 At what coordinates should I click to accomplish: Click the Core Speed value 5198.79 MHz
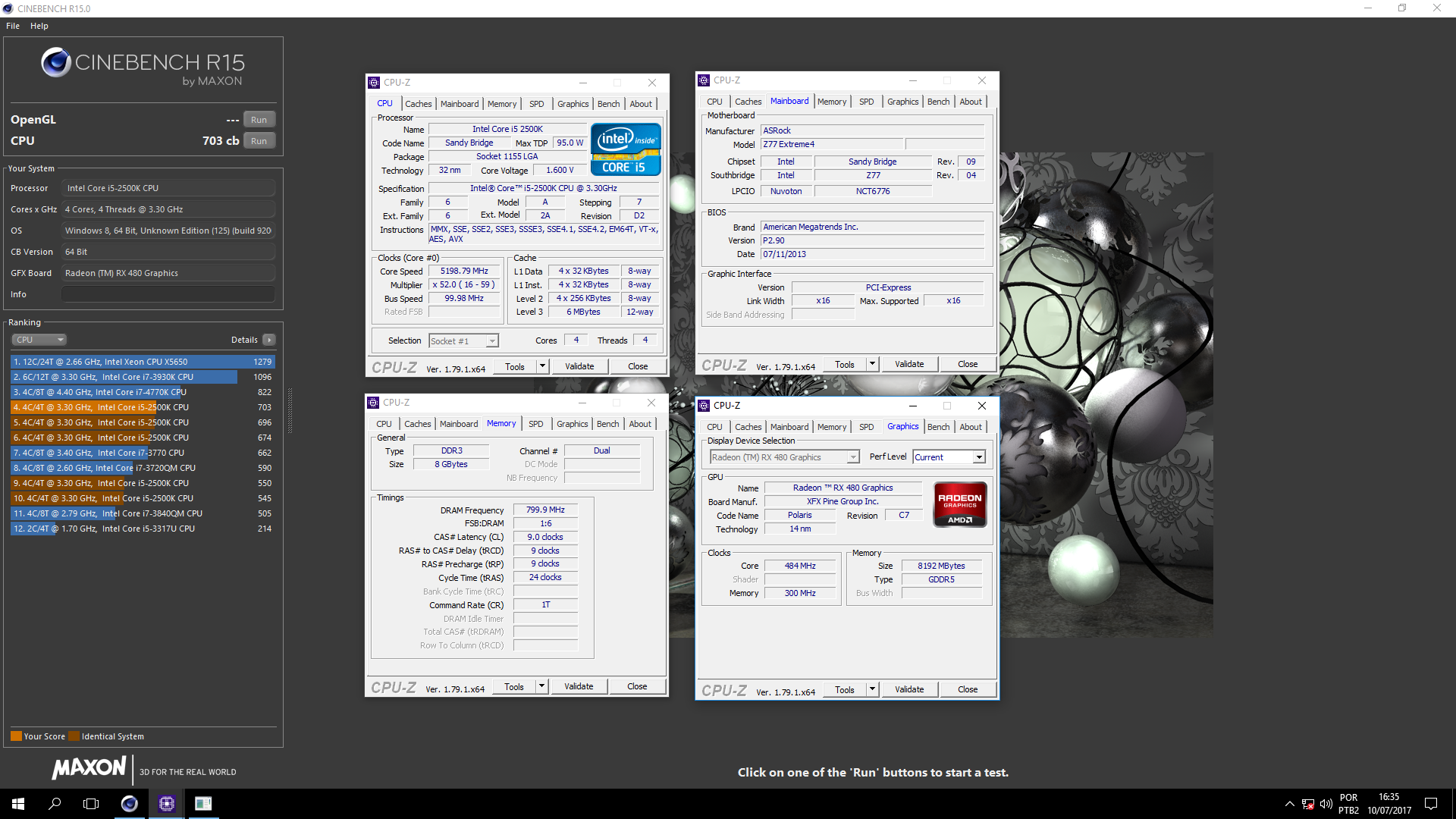tap(464, 271)
